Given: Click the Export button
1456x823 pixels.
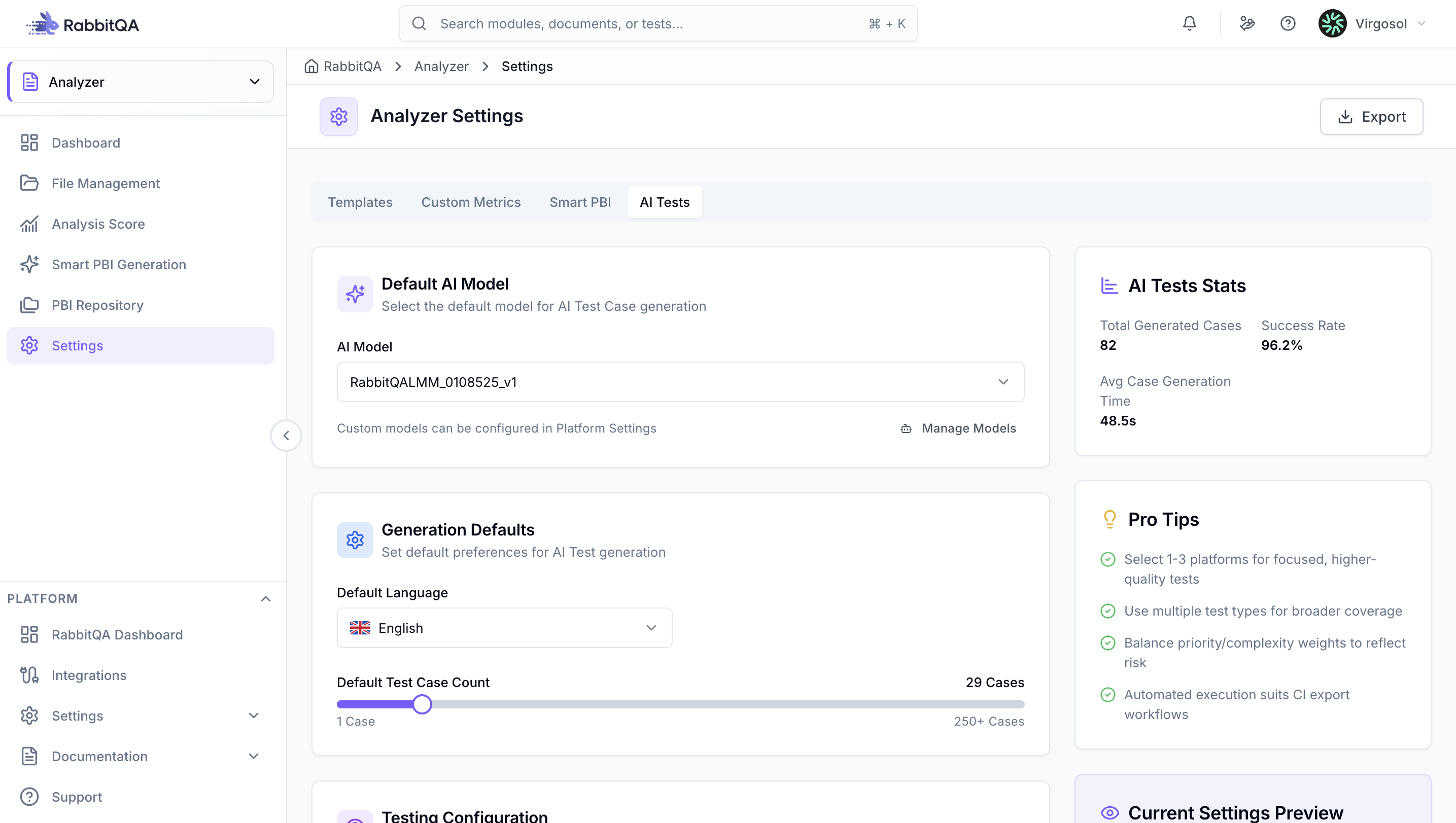Looking at the screenshot, I should pyautogui.click(x=1371, y=117).
